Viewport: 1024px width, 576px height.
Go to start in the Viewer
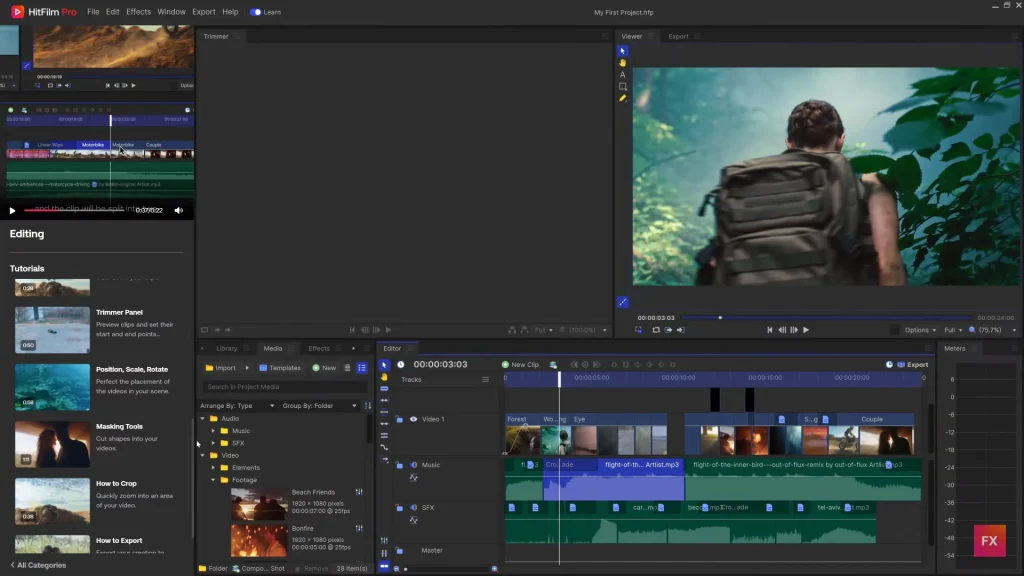click(769, 330)
